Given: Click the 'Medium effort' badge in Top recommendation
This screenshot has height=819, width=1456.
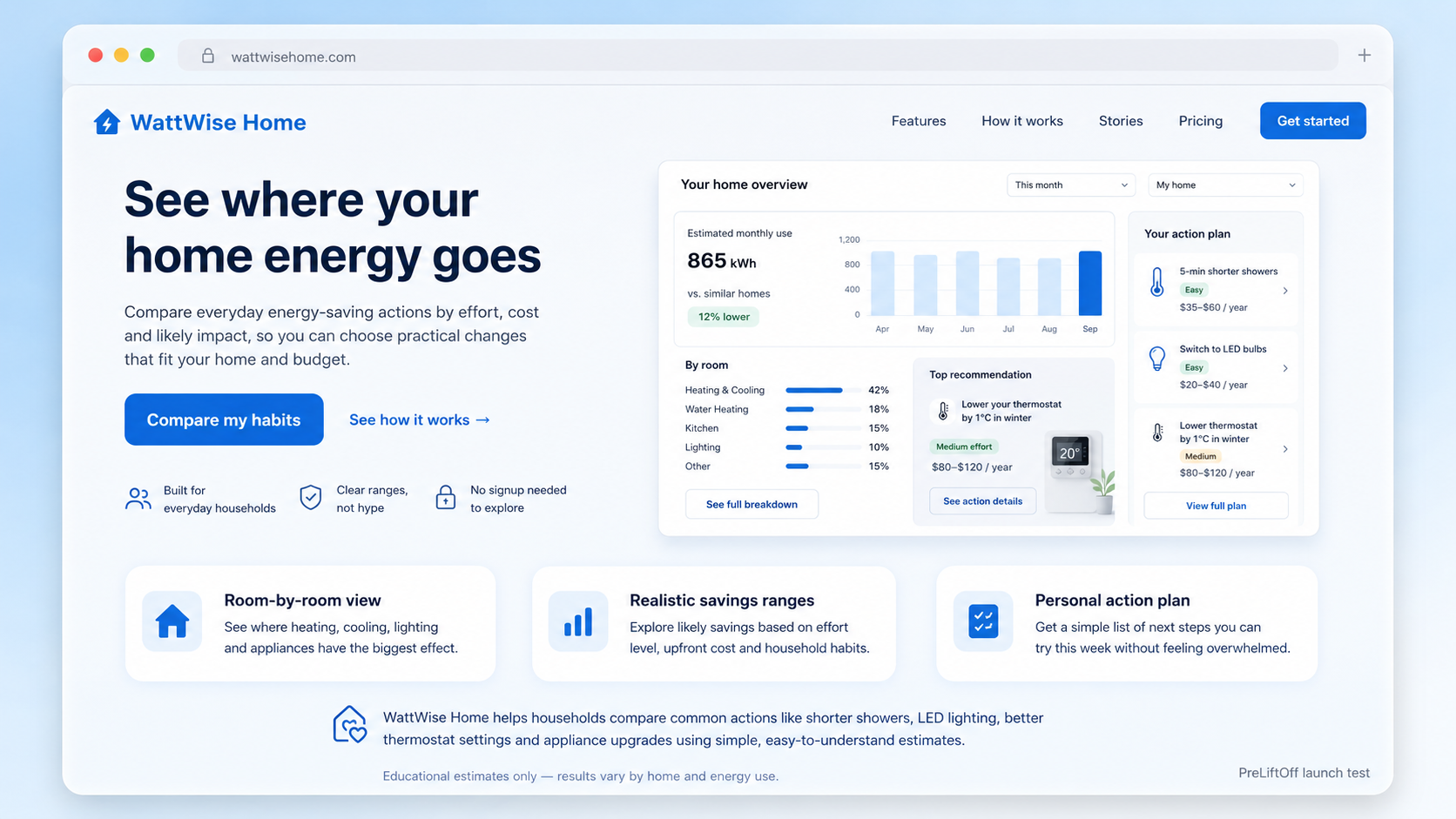Looking at the screenshot, I should pos(964,446).
